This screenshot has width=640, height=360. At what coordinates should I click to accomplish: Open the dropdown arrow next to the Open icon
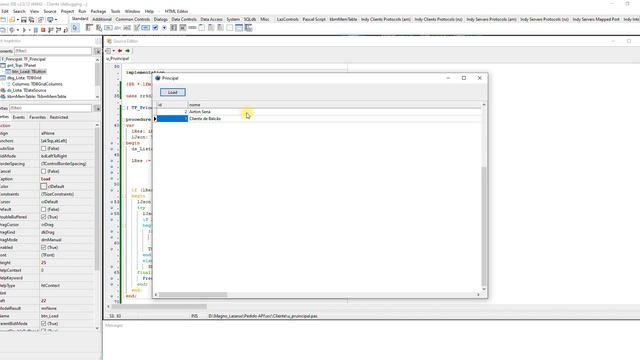[18, 20]
